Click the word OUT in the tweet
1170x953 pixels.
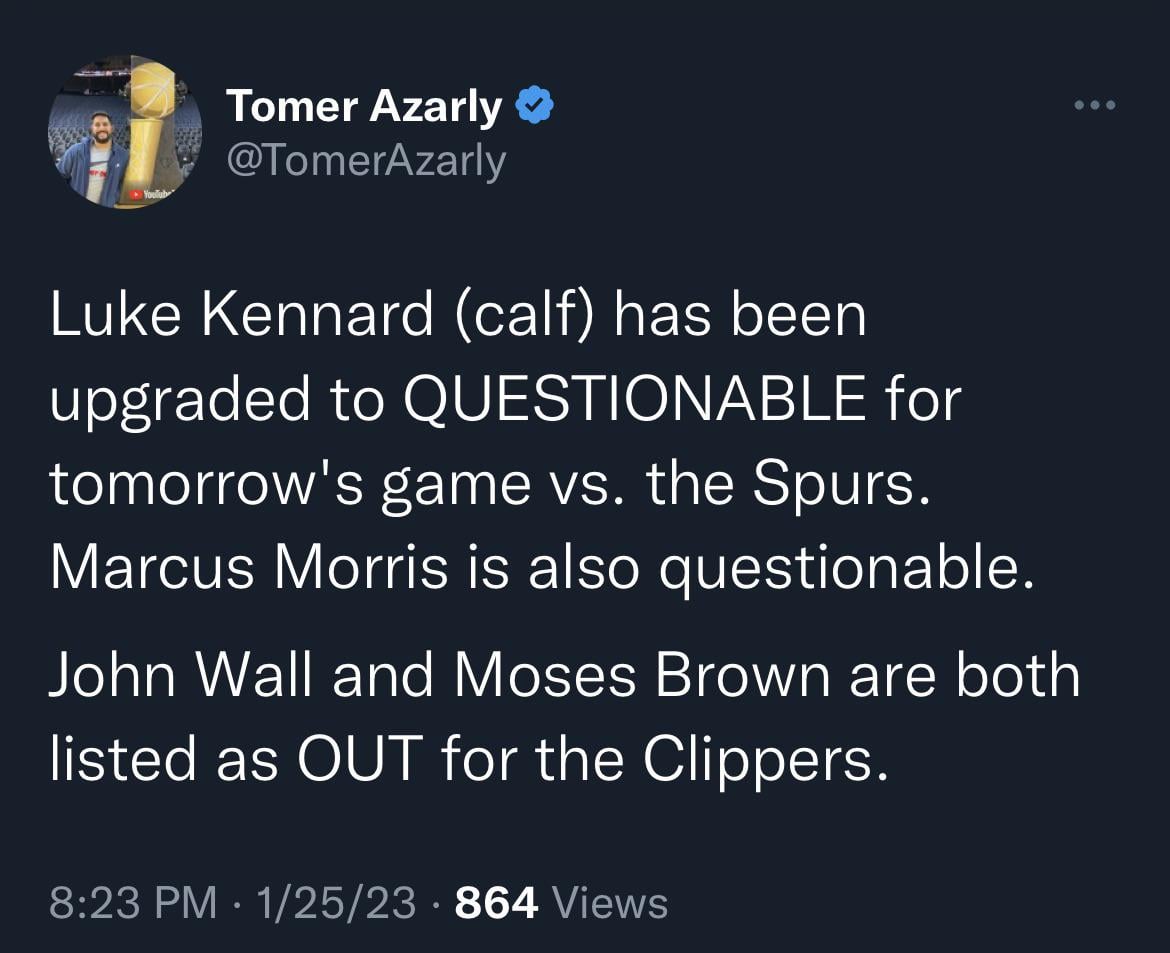point(356,760)
